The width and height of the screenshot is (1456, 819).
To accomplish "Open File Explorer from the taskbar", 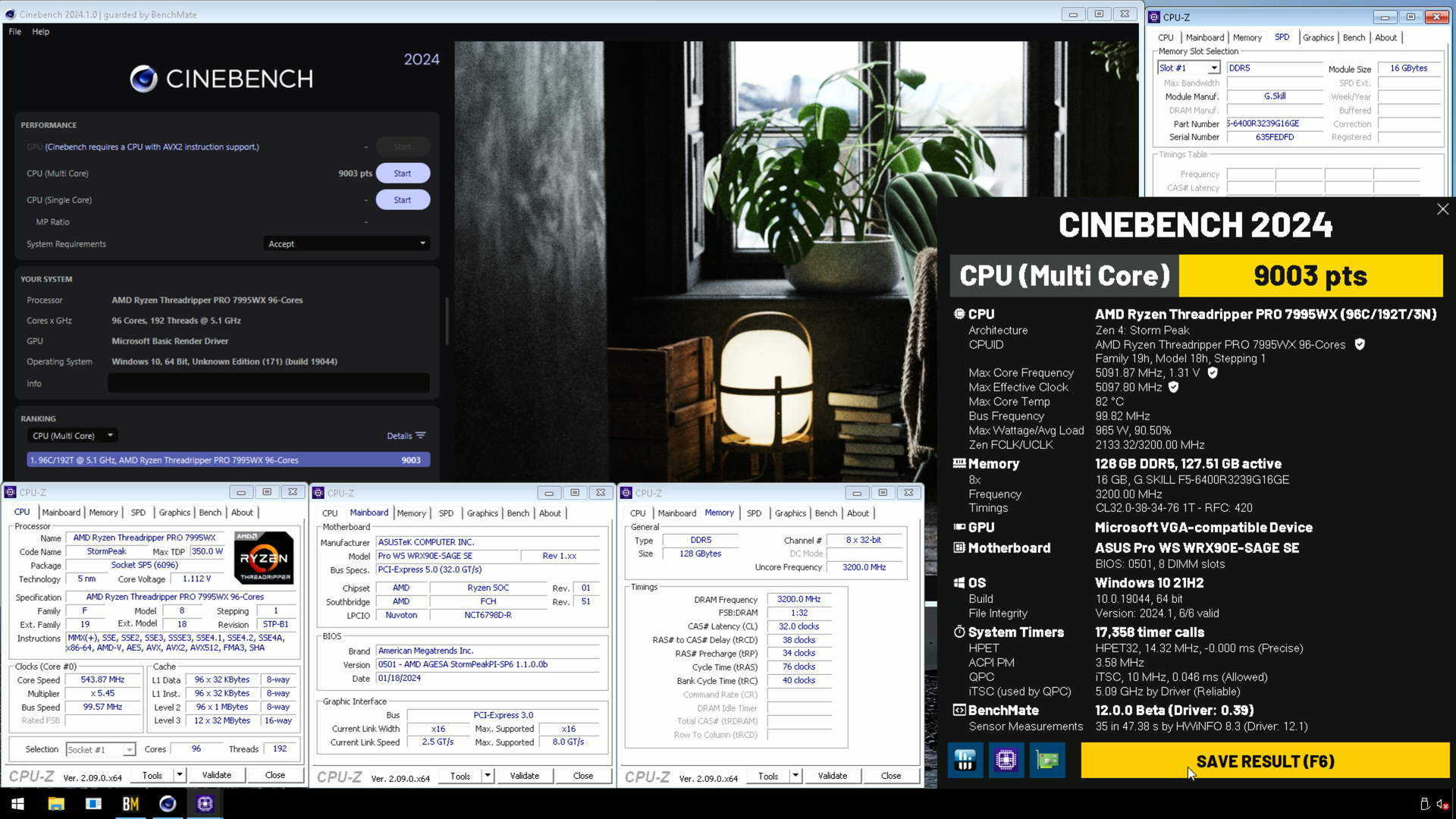I will point(56,804).
